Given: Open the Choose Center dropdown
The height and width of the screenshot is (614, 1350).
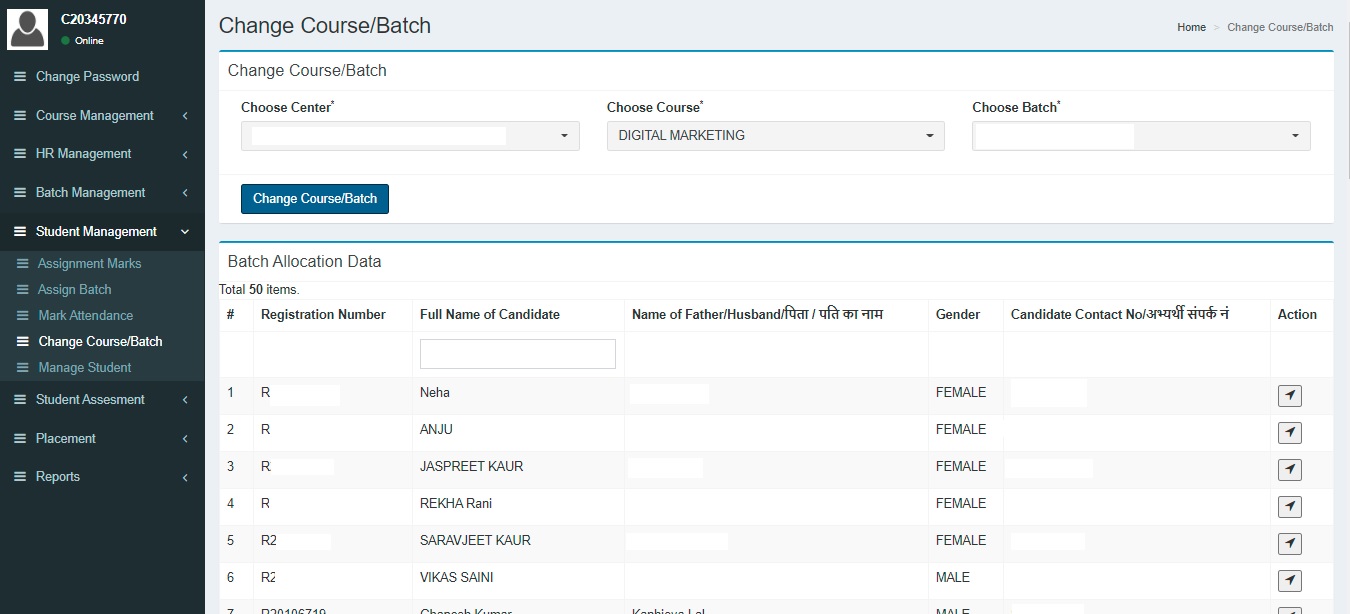Looking at the screenshot, I should click(410, 136).
